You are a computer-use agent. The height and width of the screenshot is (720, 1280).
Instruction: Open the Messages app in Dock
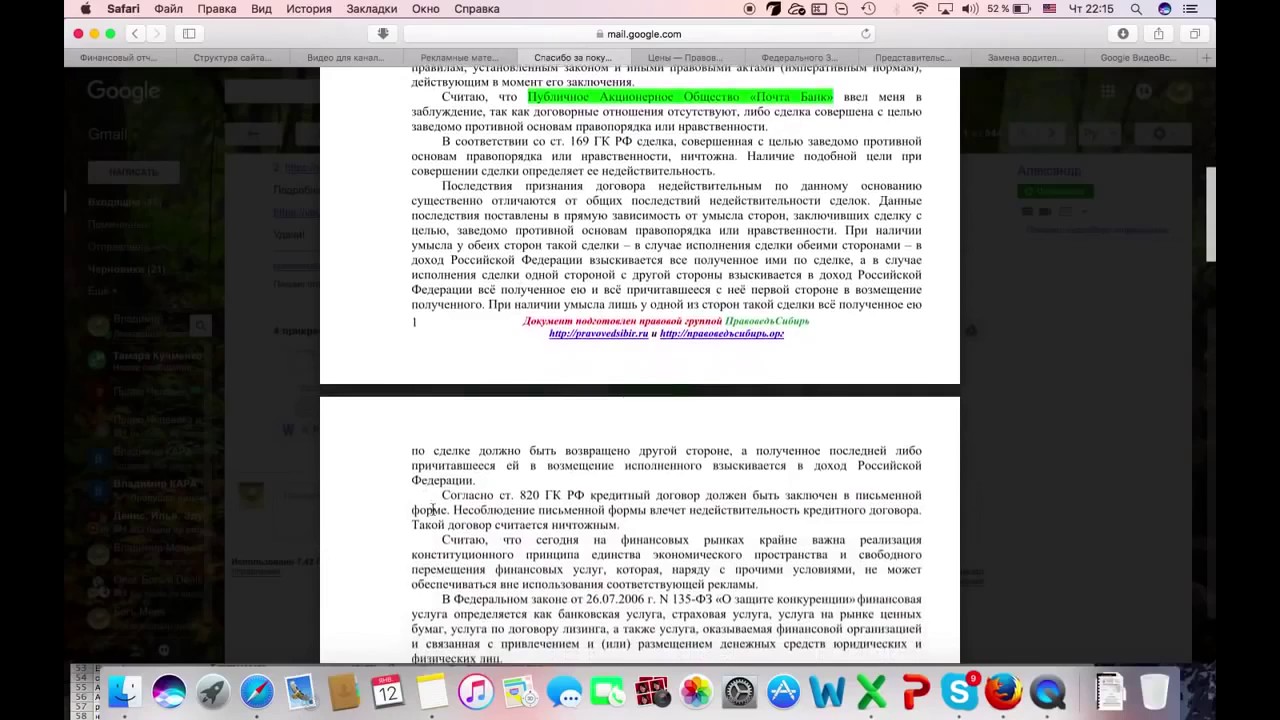pyautogui.click(x=564, y=692)
